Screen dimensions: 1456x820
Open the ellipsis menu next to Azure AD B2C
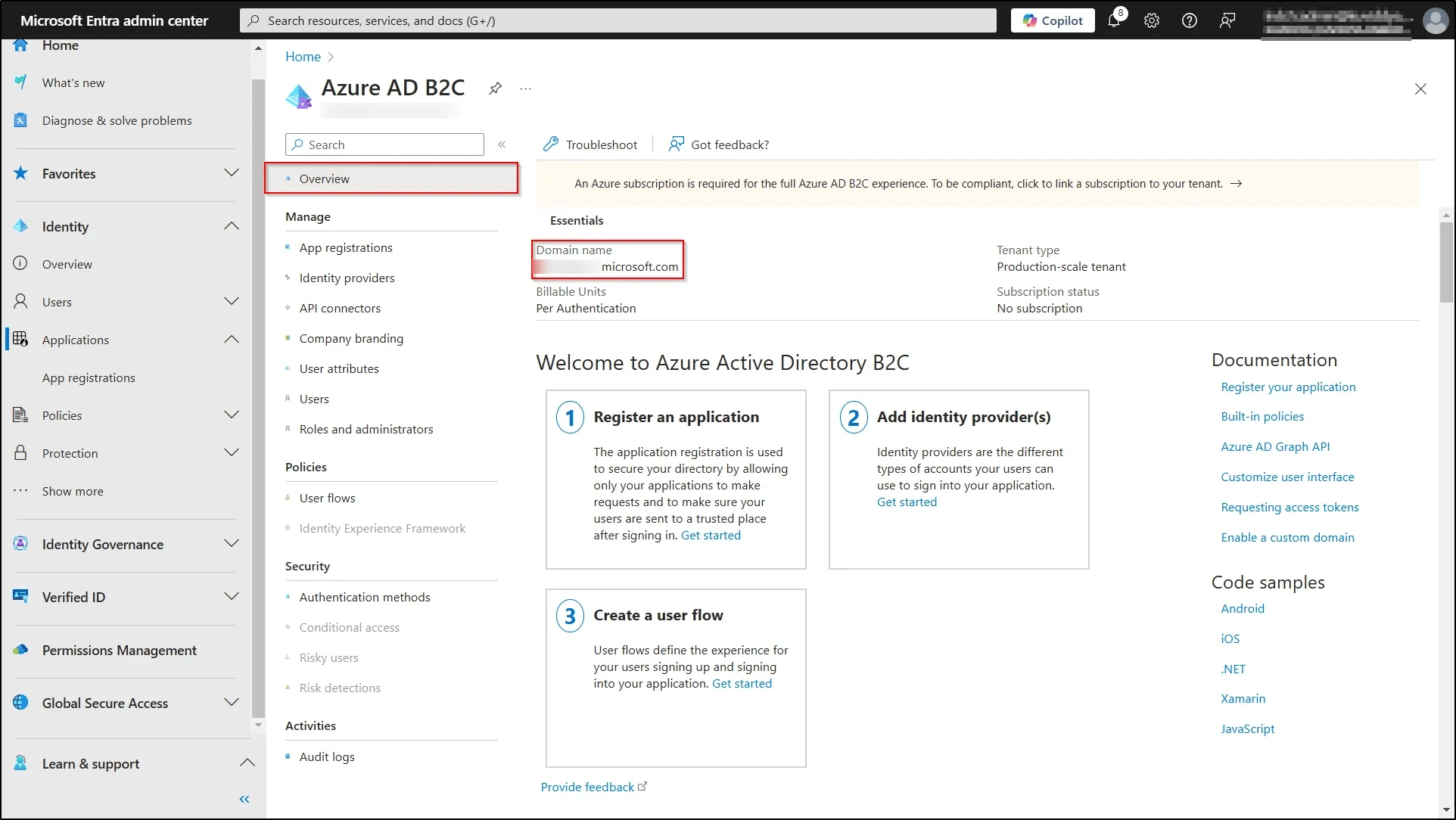pyautogui.click(x=525, y=89)
